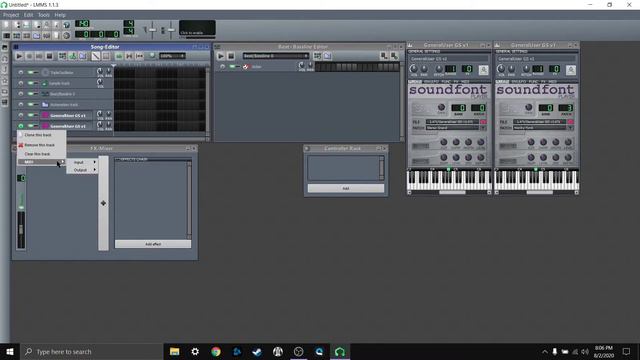Stop playback in Song Editor toolbar
The height and width of the screenshot is (360, 640).
click(x=49, y=56)
